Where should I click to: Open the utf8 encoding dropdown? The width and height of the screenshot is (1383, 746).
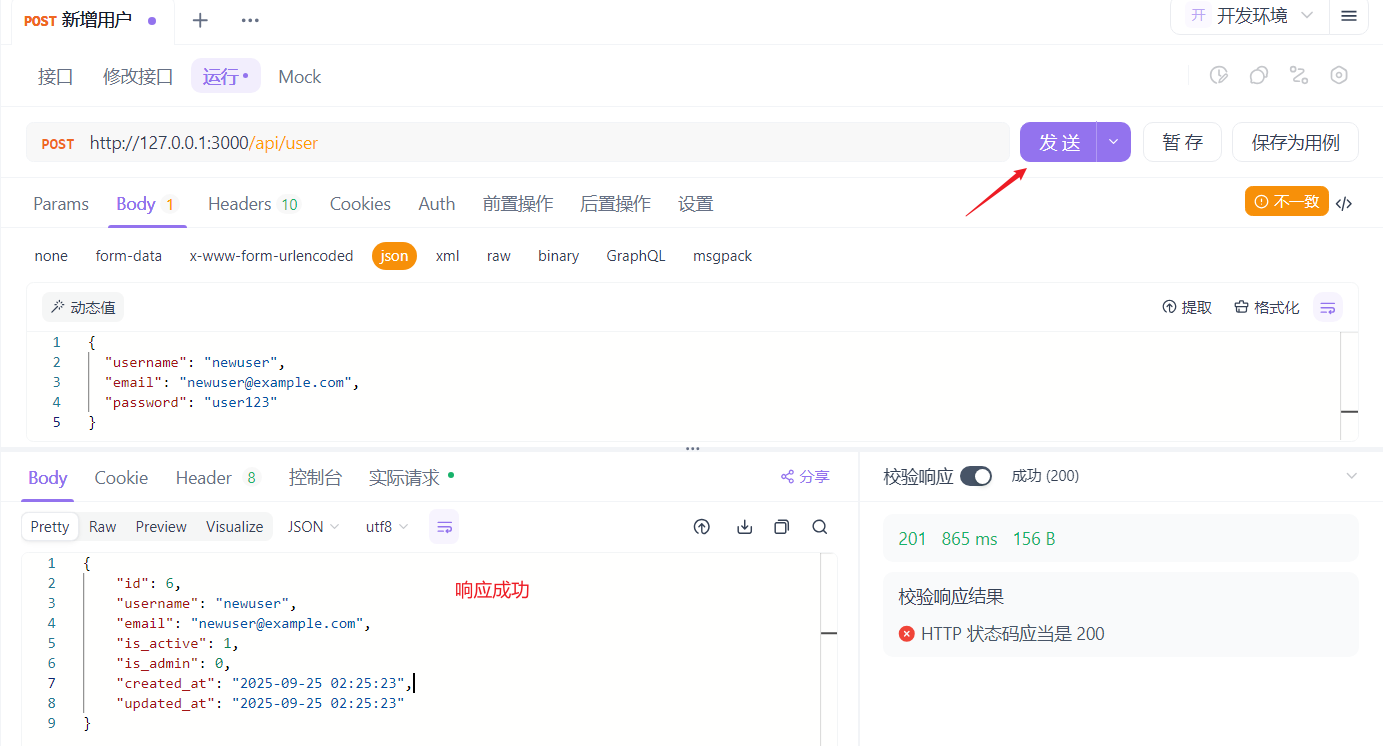pos(387,527)
